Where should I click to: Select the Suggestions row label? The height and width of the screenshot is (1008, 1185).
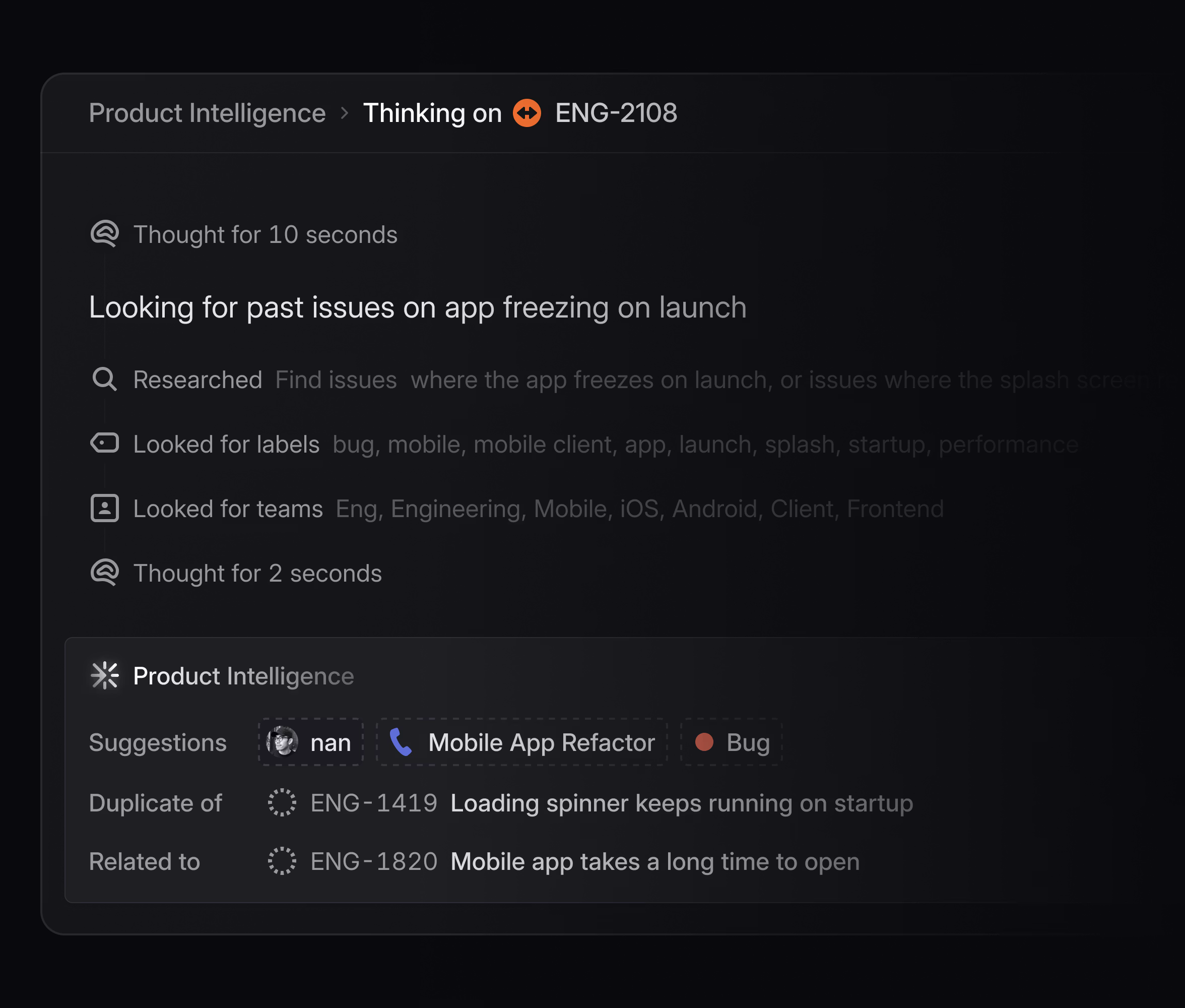pyautogui.click(x=158, y=743)
